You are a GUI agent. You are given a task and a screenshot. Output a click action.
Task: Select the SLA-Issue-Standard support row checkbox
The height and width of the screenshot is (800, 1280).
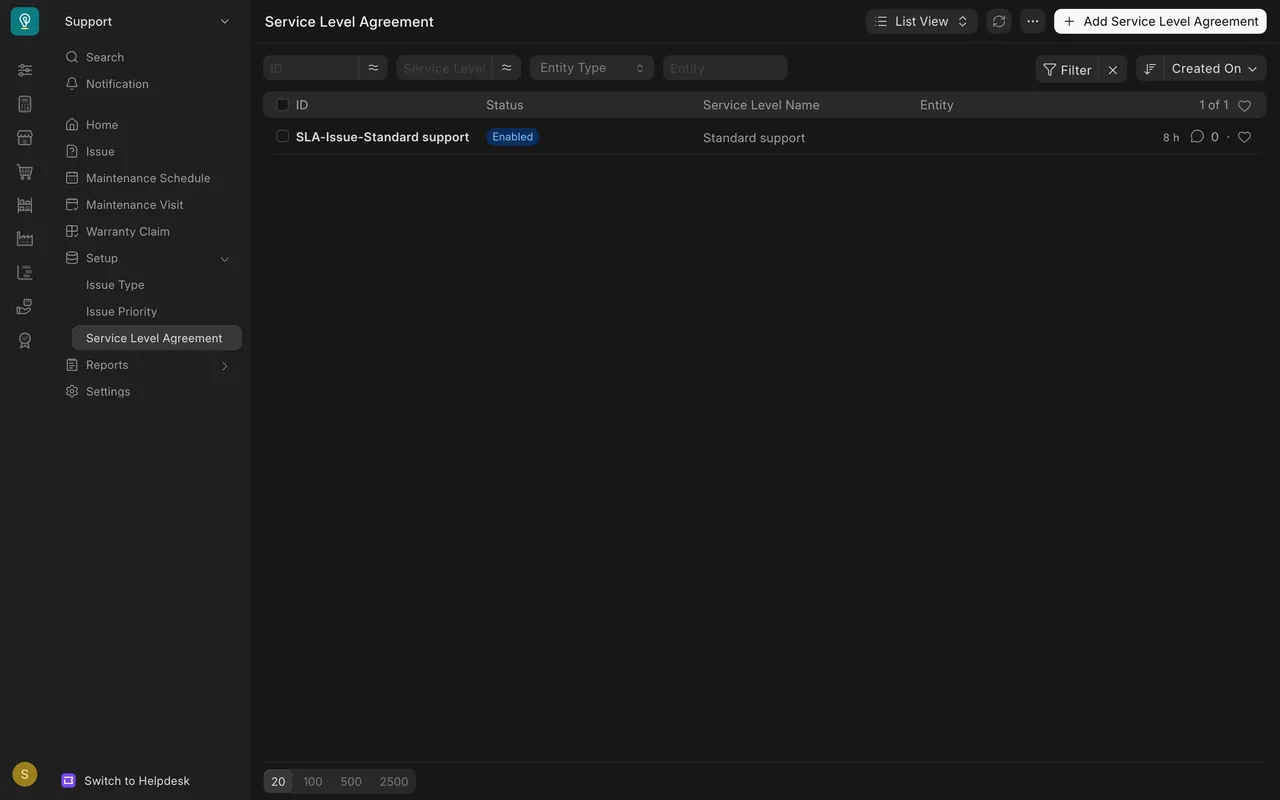click(x=282, y=136)
